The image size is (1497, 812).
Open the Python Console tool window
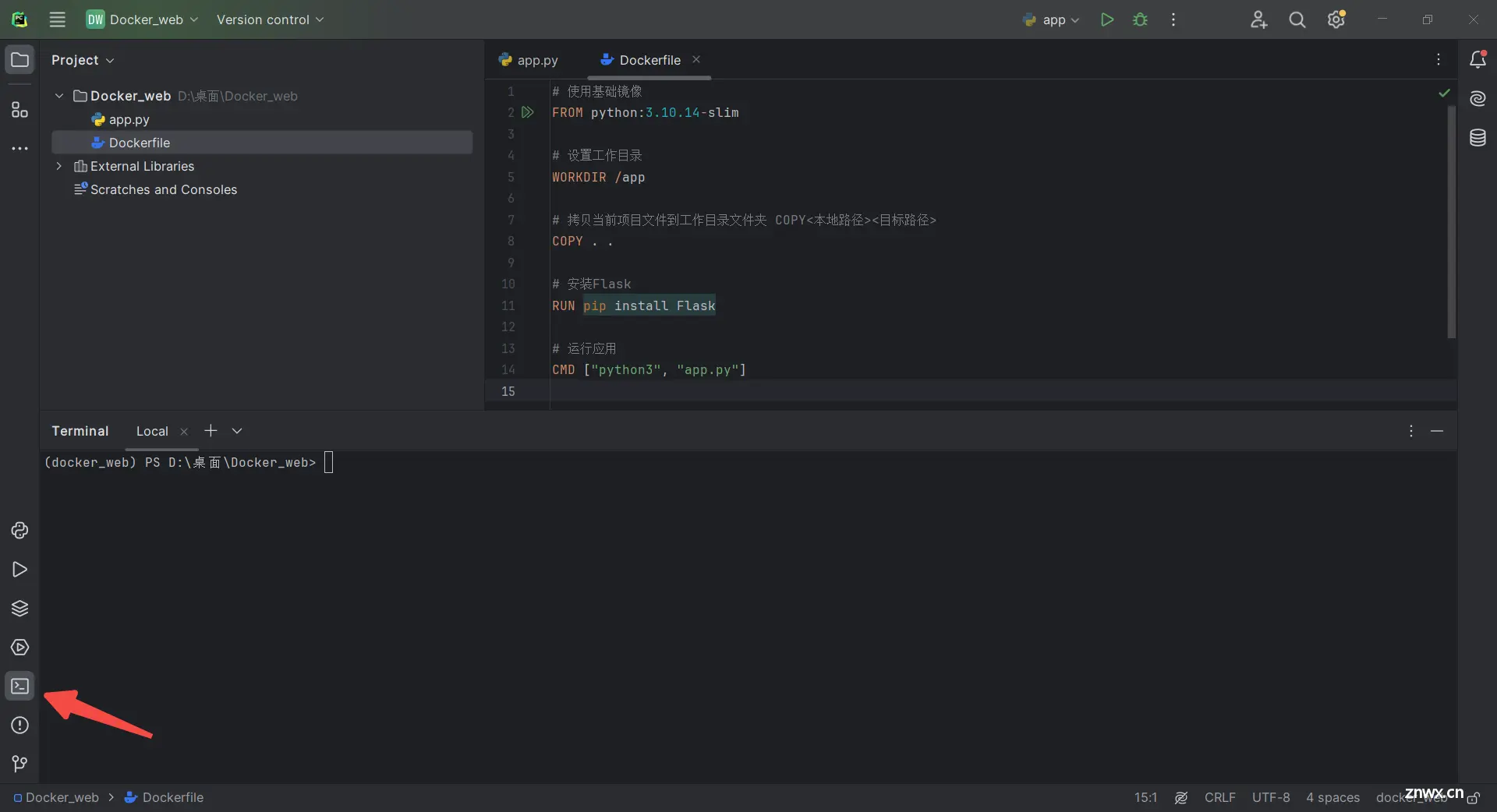tap(20, 531)
